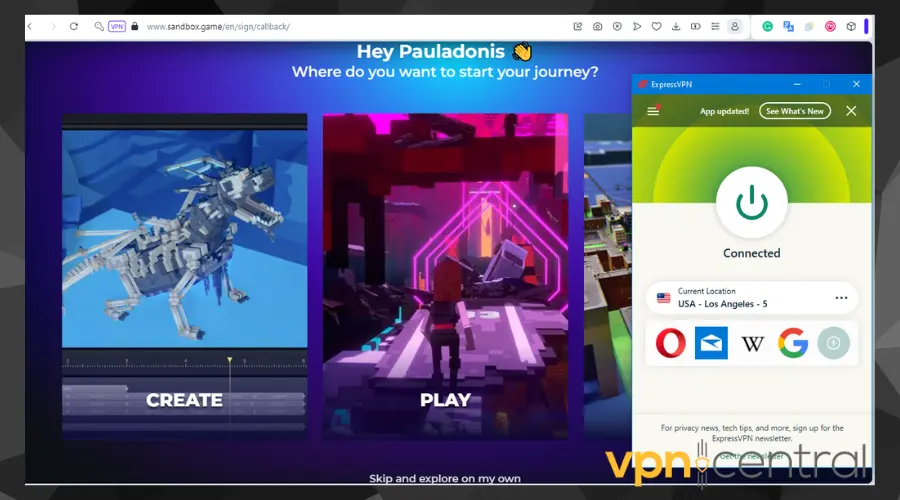
Task: Open location options three-dot menu
Action: tap(841, 298)
